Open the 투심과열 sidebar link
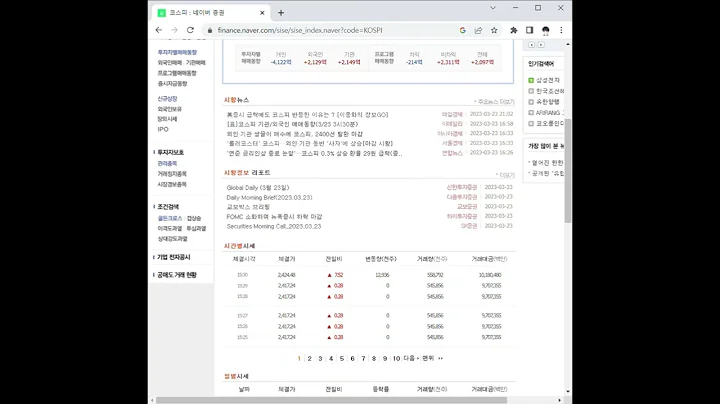 point(196,229)
